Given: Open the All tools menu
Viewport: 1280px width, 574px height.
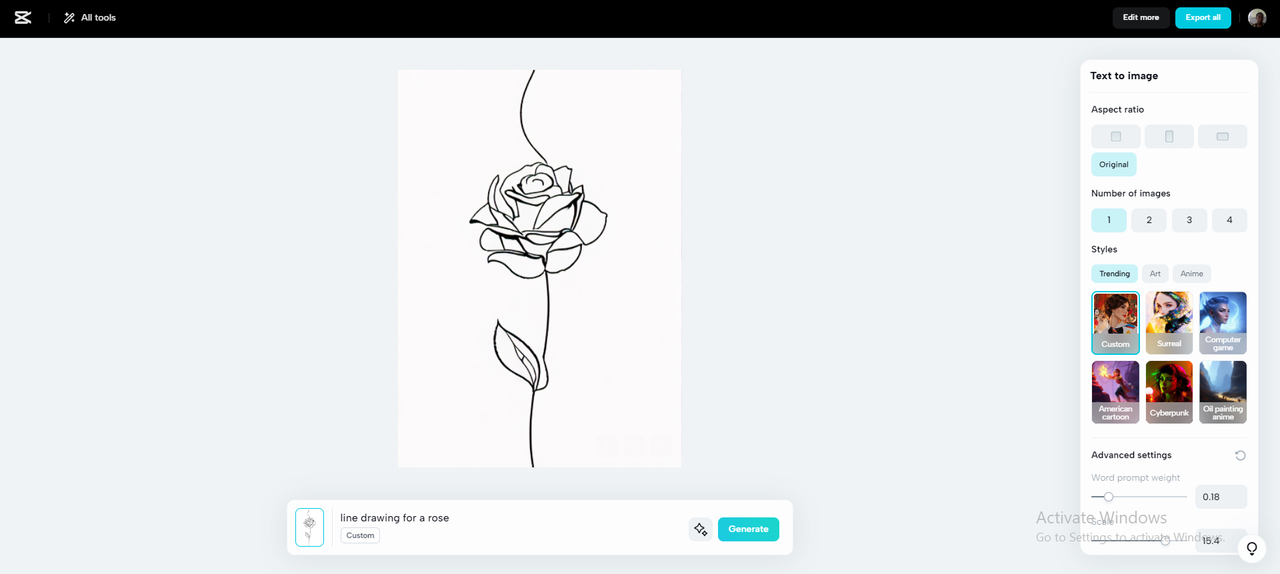Looking at the screenshot, I should click(90, 17).
